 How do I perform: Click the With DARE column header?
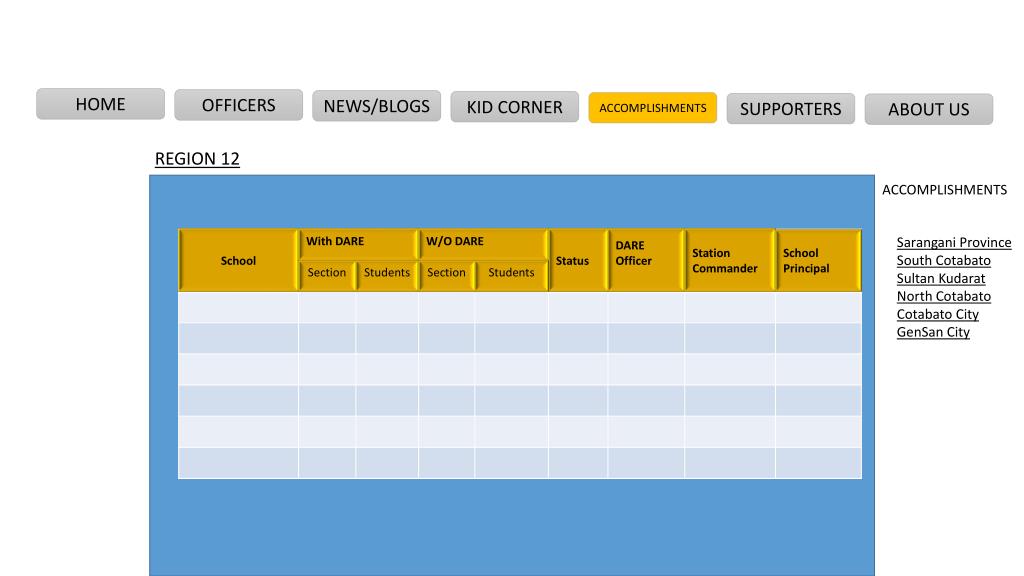(x=359, y=244)
